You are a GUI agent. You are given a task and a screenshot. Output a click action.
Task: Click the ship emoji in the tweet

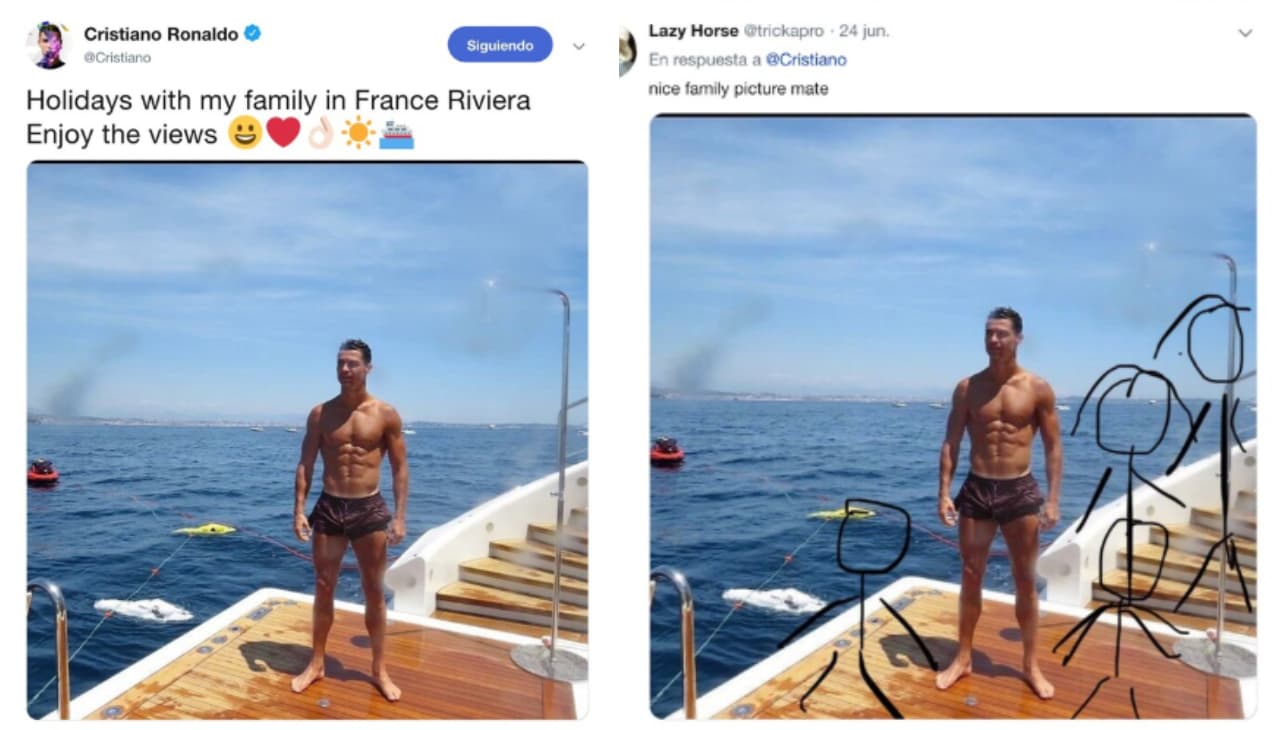coord(396,134)
